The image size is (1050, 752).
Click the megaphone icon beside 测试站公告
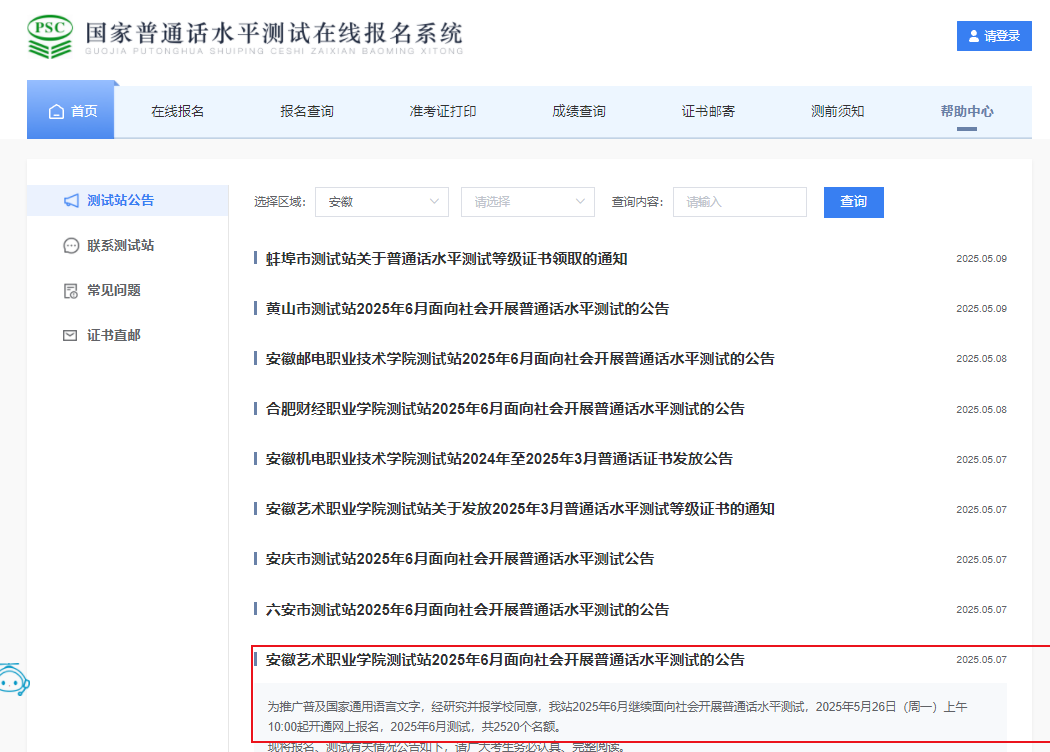pyautogui.click(x=71, y=200)
